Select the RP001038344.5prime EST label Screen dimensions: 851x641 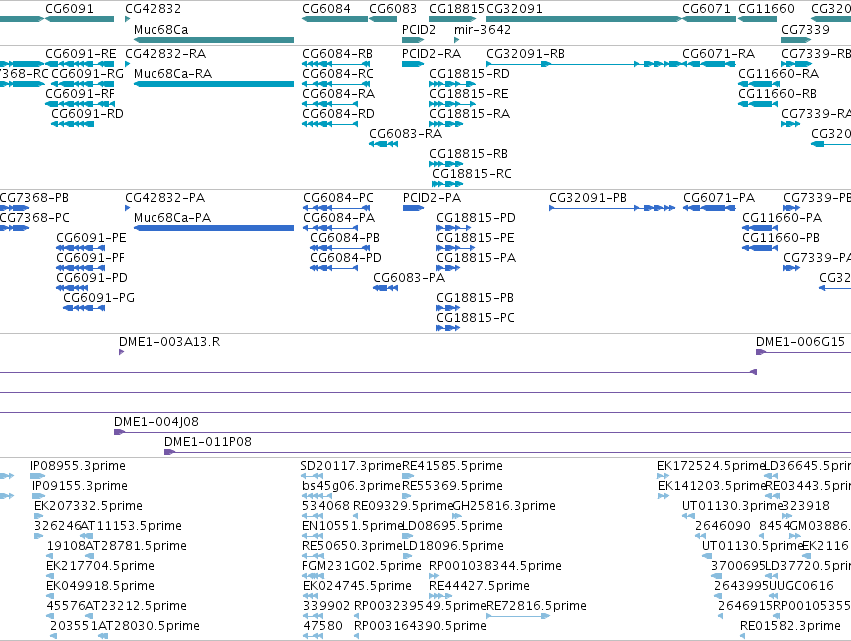coord(495,566)
